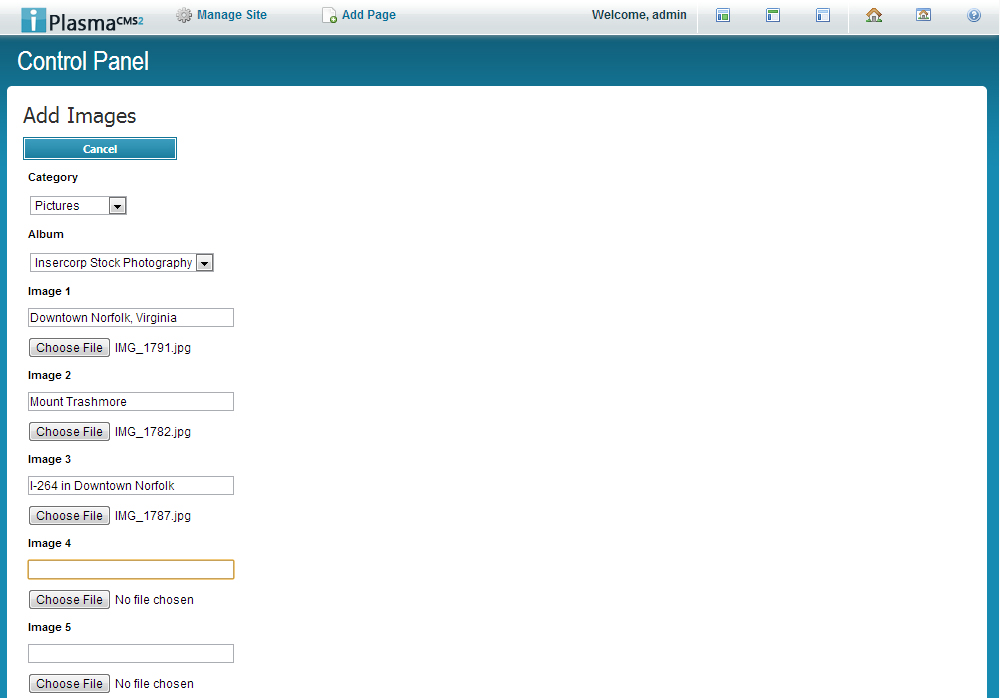This screenshot has width=1000, height=698.
Task: Click the Add Page document icon
Action: pyautogui.click(x=329, y=15)
